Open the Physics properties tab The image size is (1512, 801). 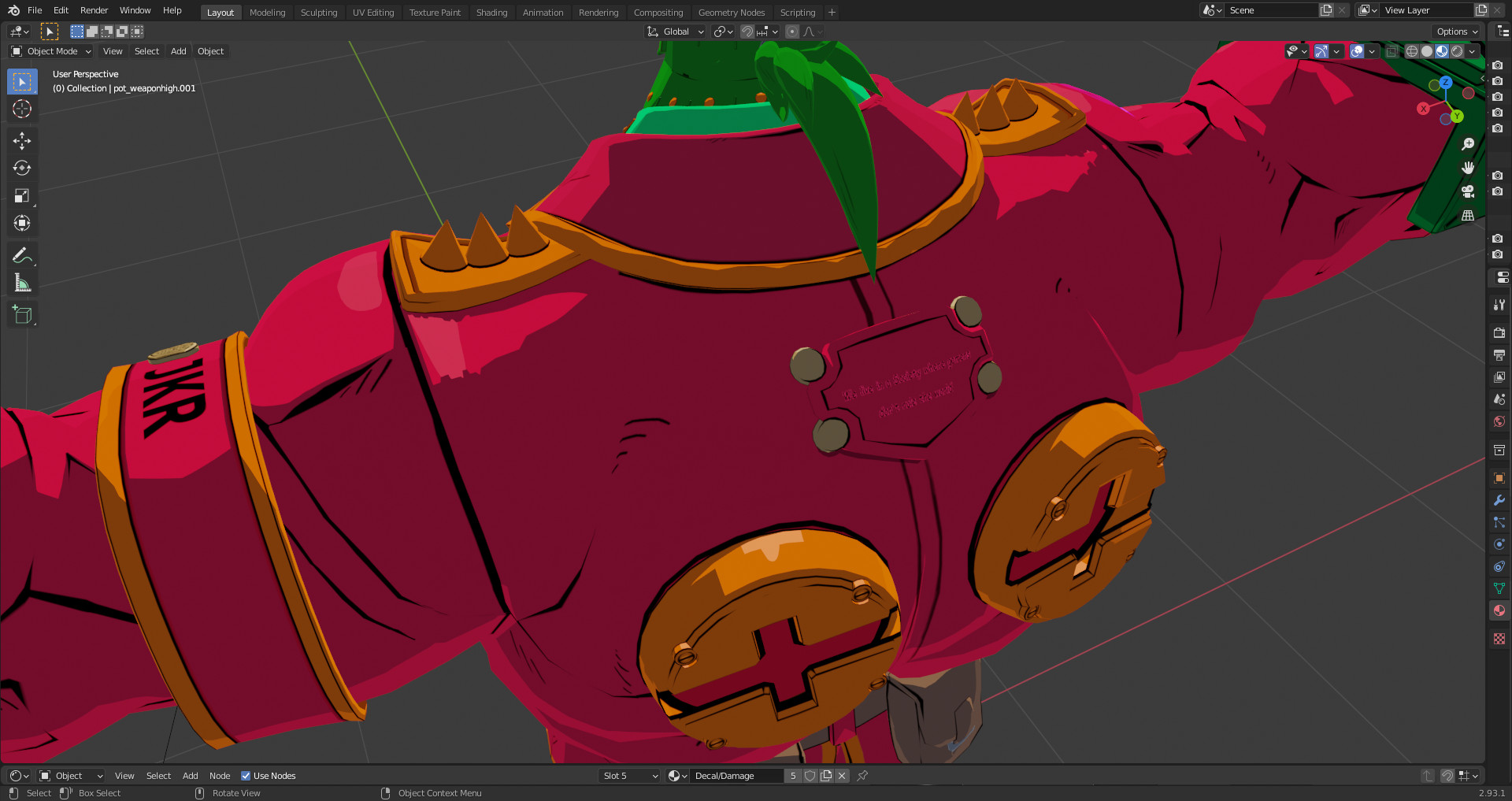click(1499, 544)
